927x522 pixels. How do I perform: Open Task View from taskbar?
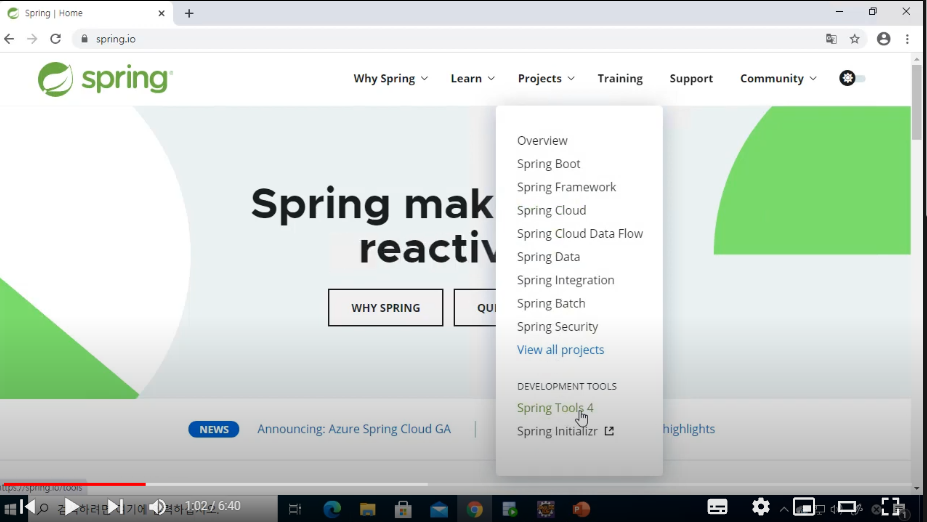click(294, 509)
